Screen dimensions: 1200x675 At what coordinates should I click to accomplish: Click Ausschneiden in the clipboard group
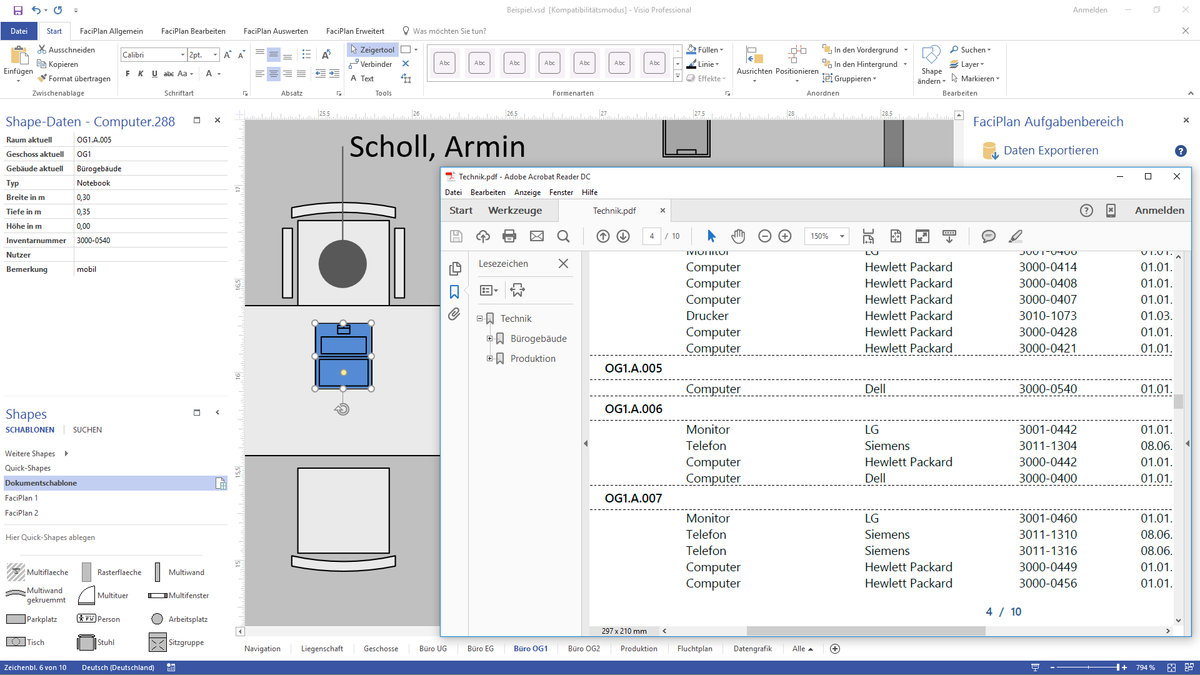(66, 49)
